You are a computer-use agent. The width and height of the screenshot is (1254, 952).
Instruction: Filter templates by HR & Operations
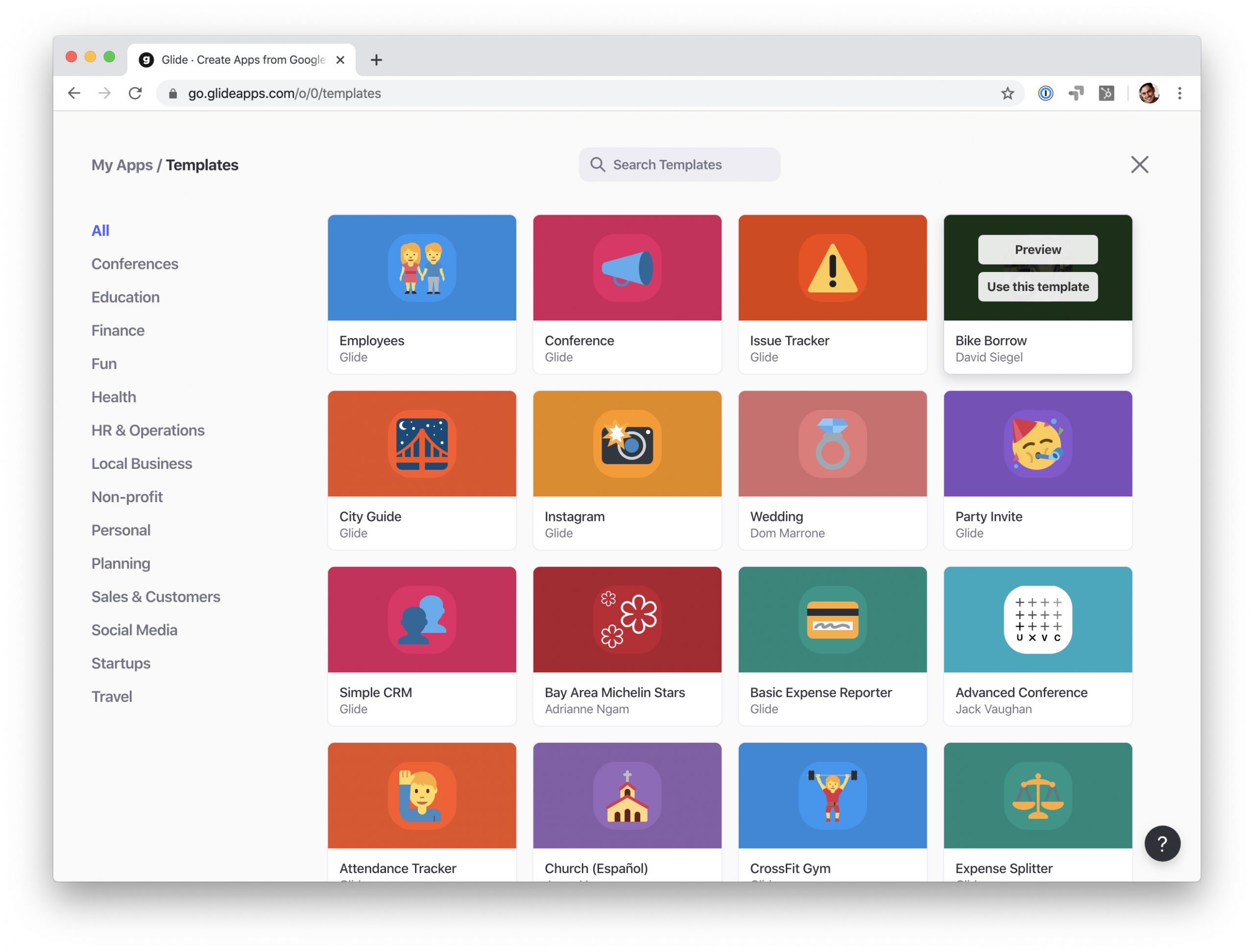pyautogui.click(x=148, y=430)
